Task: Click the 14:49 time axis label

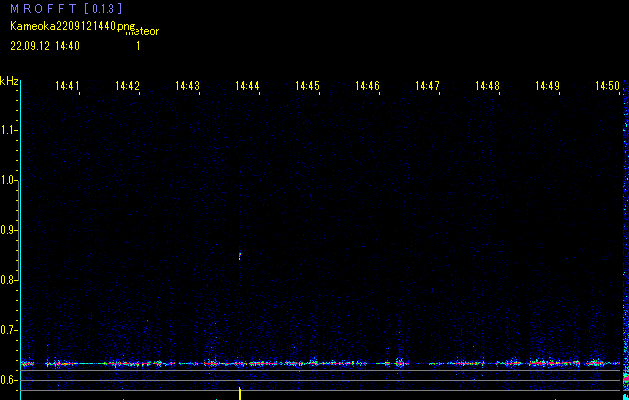Action: pos(548,86)
